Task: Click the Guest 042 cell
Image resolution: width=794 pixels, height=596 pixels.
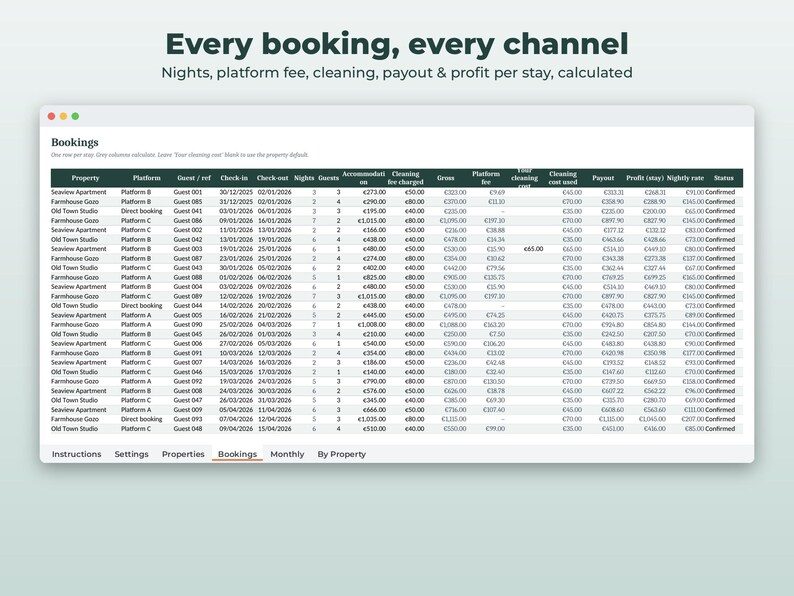Action: (188, 240)
